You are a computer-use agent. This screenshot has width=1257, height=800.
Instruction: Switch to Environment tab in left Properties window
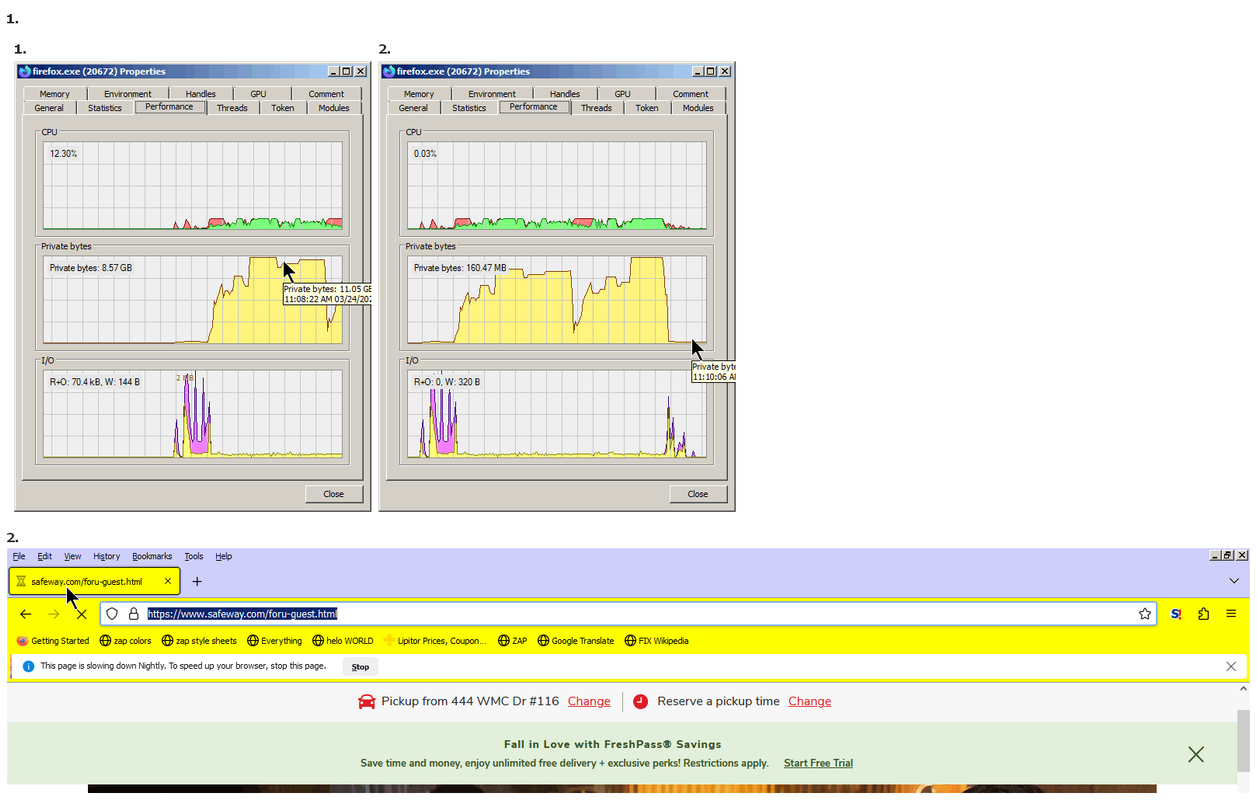coord(128,94)
